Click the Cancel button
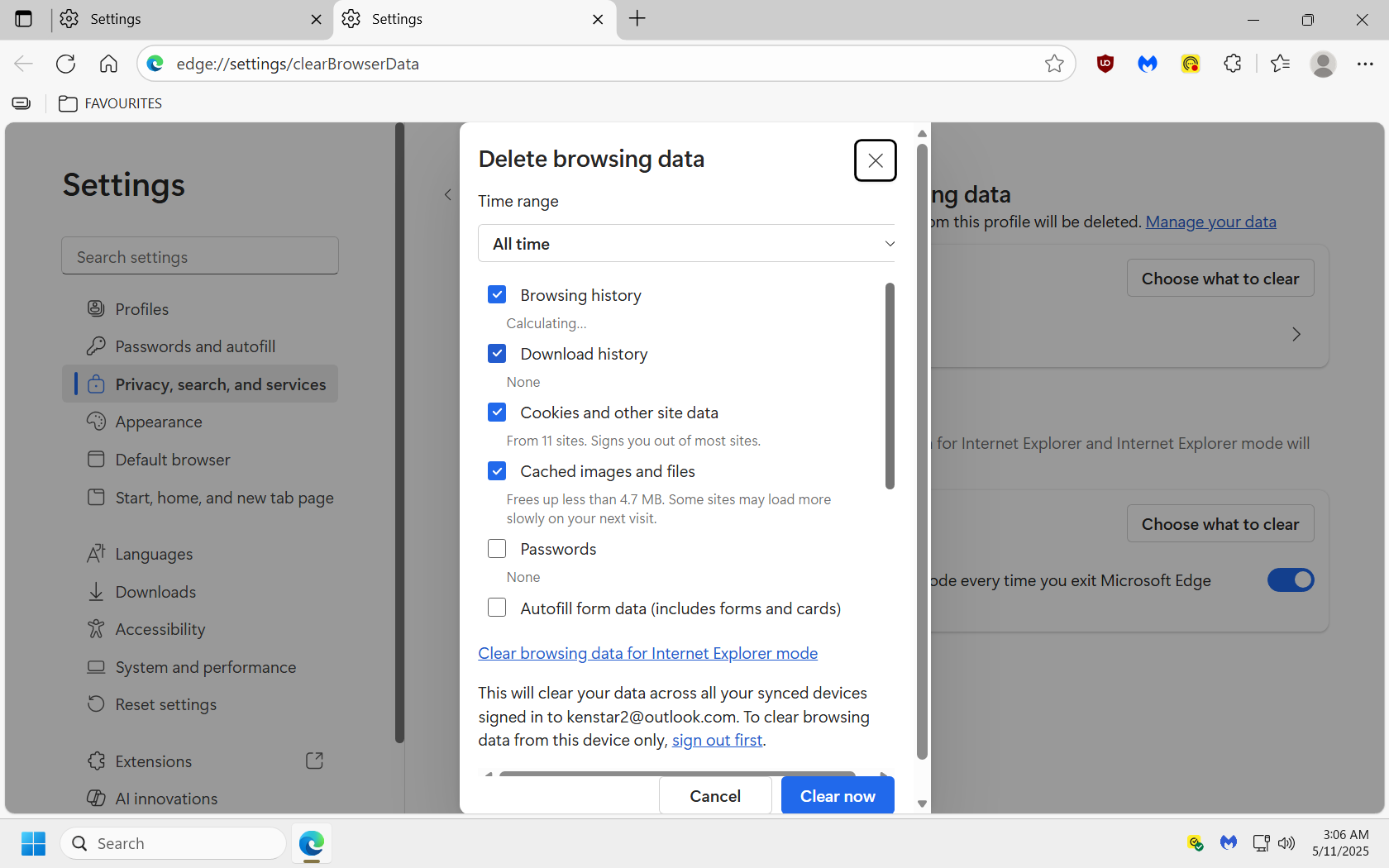The width and height of the screenshot is (1389, 868). (715, 796)
